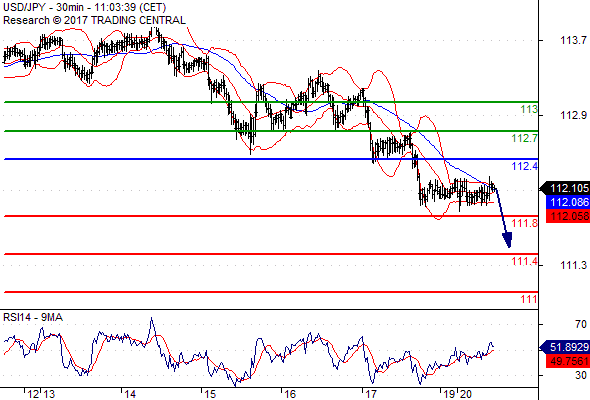This screenshot has height=400, width=590.
Task: Click the 14 date marker on time axis
Action: 130,394
